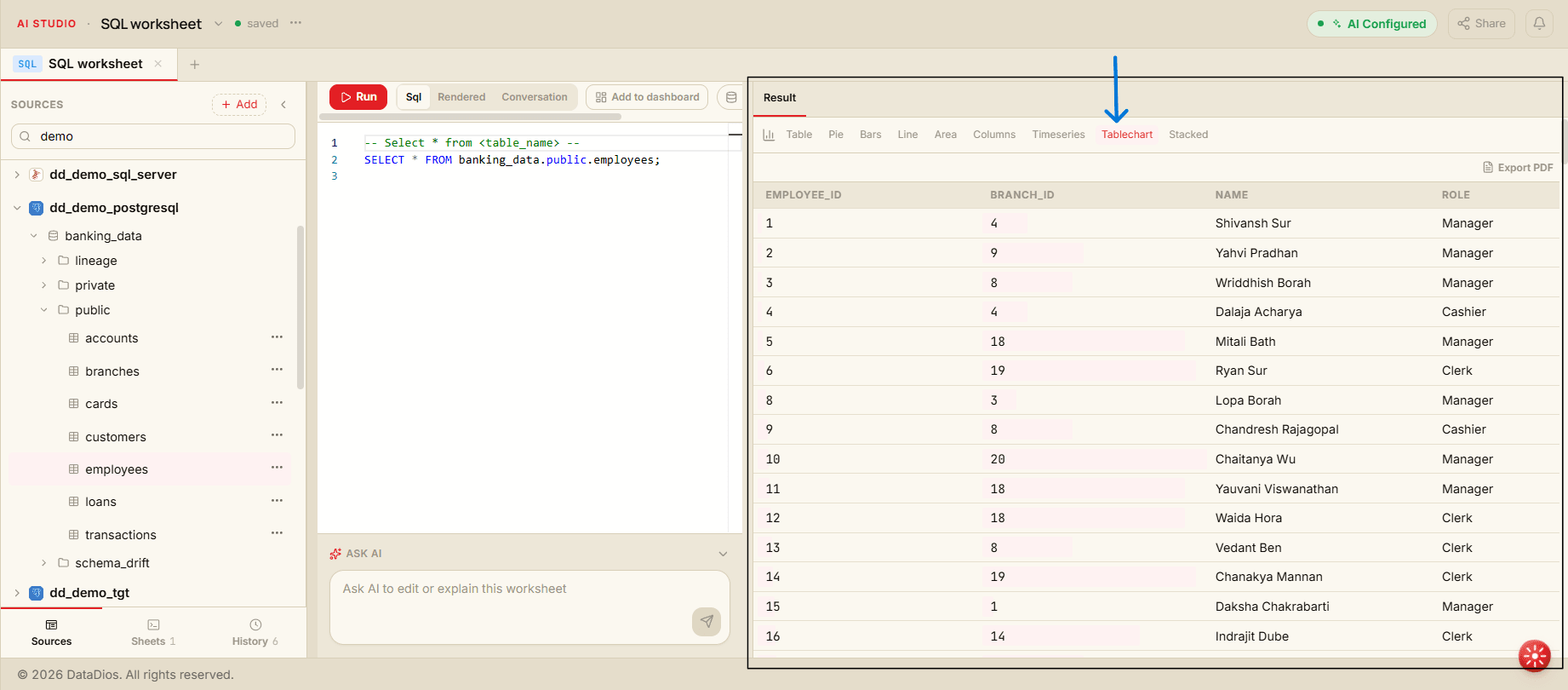The image size is (1568, 690).
Task: Select the Bars chart view
Action: click(x=870, y=135)
